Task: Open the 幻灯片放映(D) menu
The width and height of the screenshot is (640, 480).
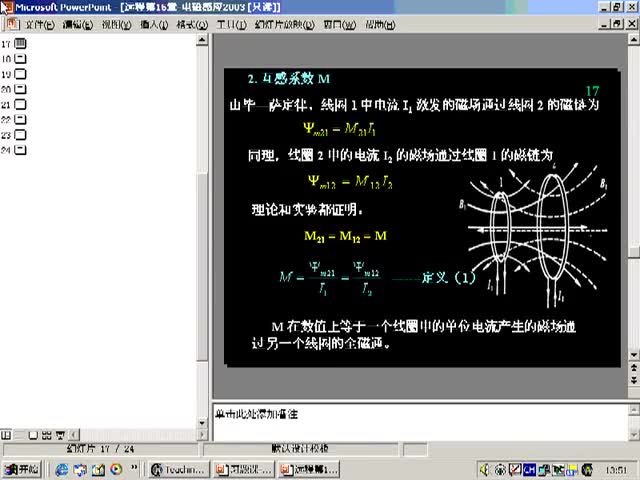Action: 284,25
